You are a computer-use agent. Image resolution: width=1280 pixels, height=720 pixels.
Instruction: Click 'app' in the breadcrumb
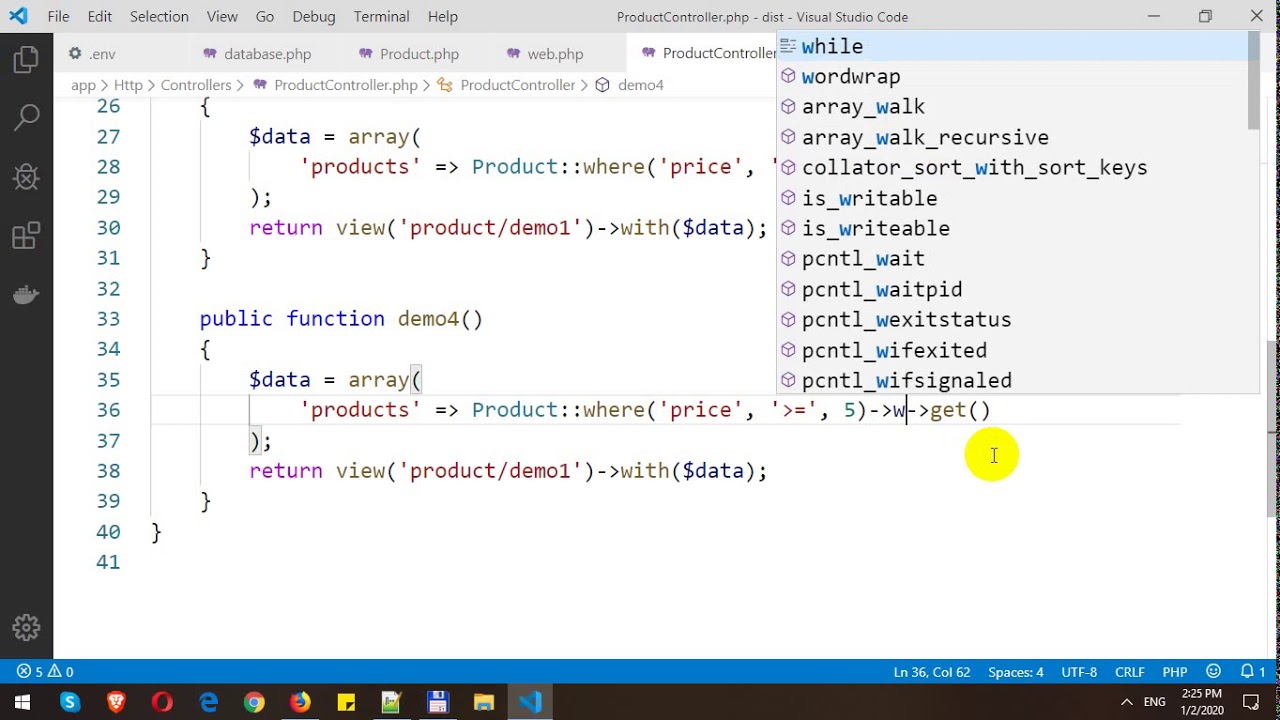pyautogui.click(x=83, y=85)
